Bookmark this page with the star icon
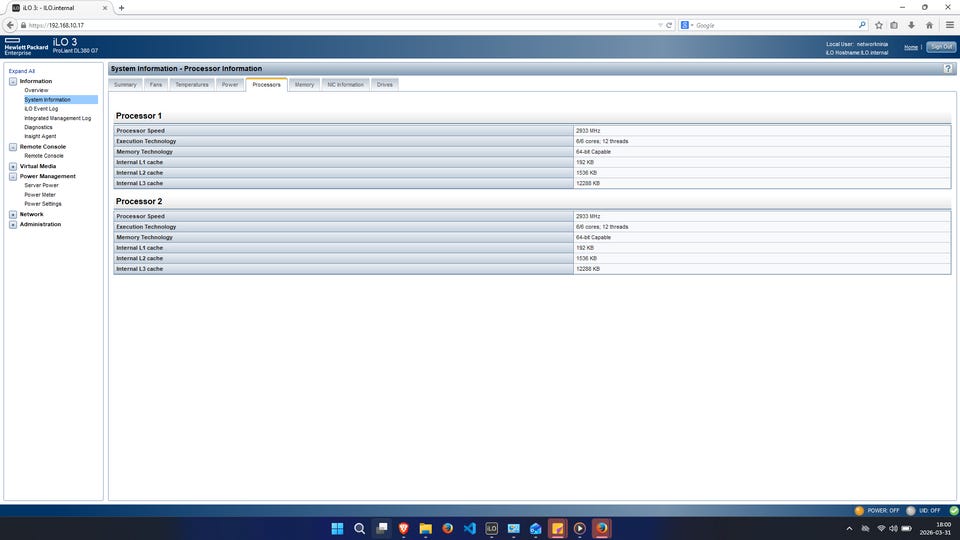960x540 pixels. (879, 25)
